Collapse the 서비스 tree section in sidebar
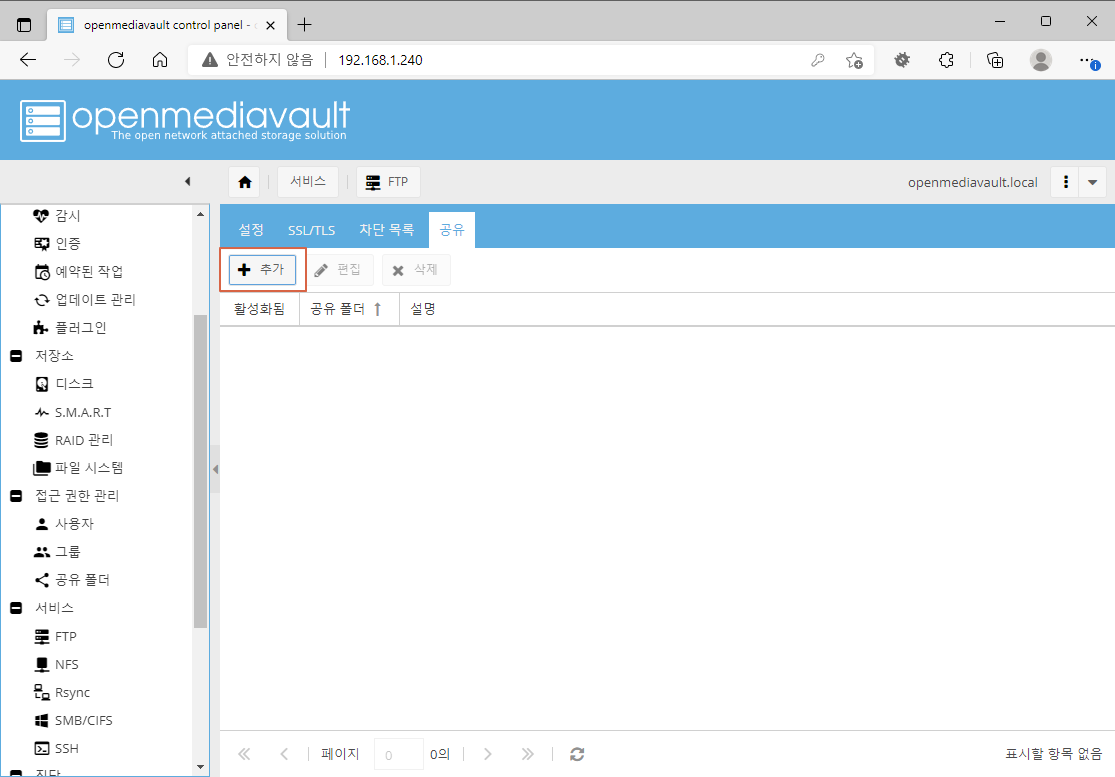 (16, 608)
